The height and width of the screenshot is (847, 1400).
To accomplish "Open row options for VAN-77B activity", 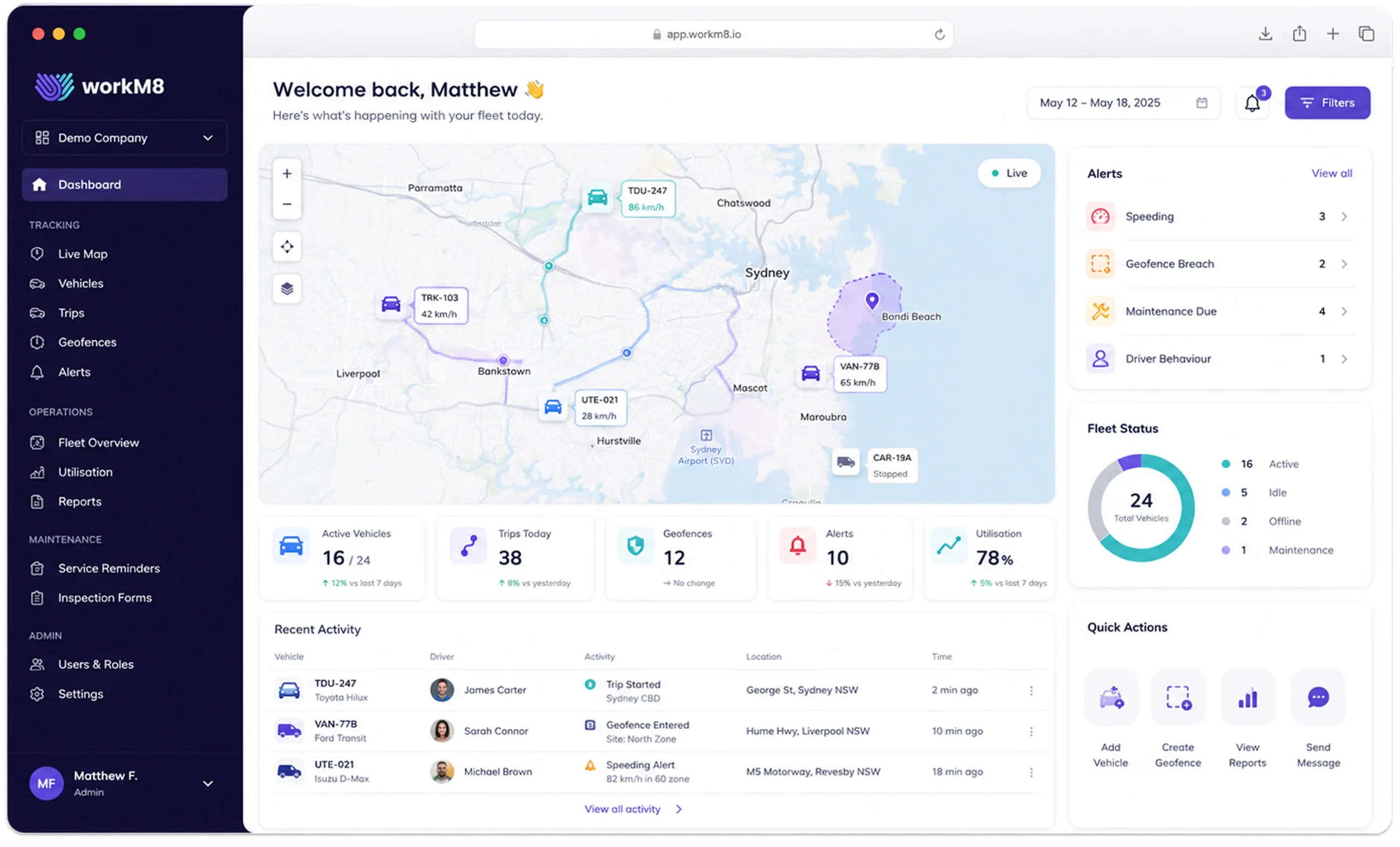I will point(1031,731).
